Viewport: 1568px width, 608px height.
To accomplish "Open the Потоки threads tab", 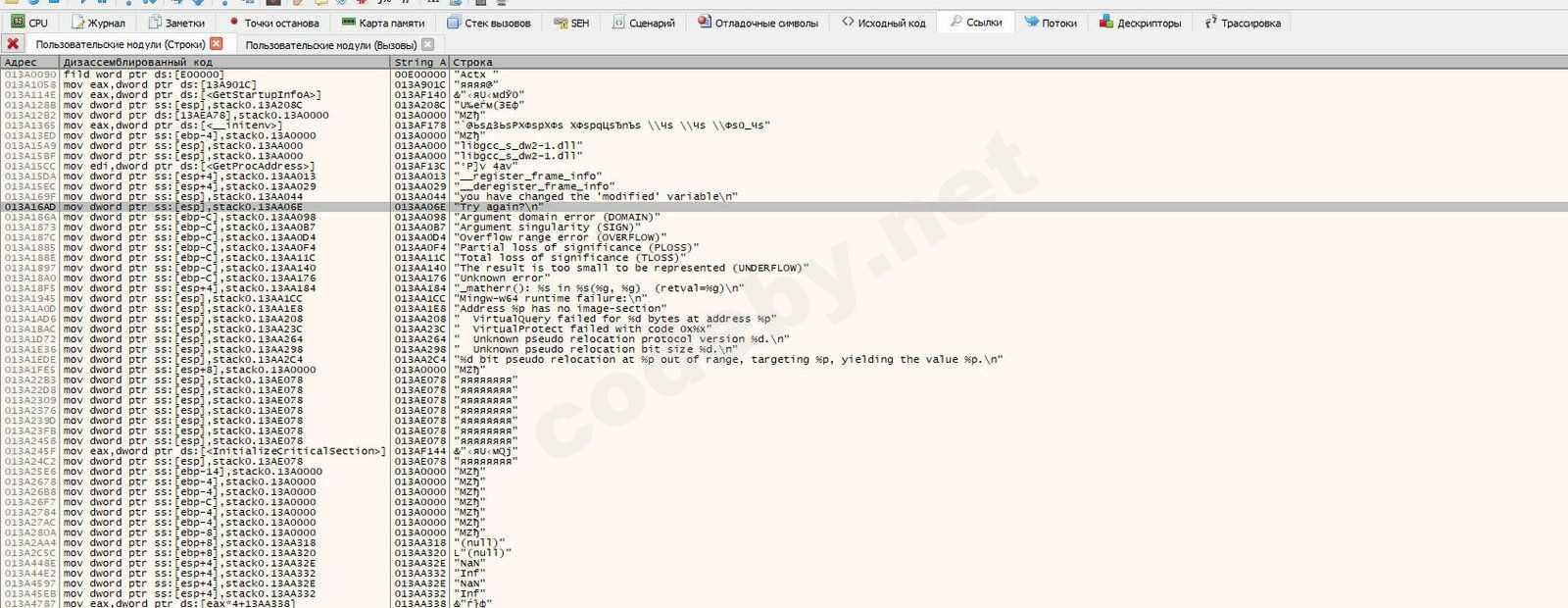I will [x=1051, y=23].
